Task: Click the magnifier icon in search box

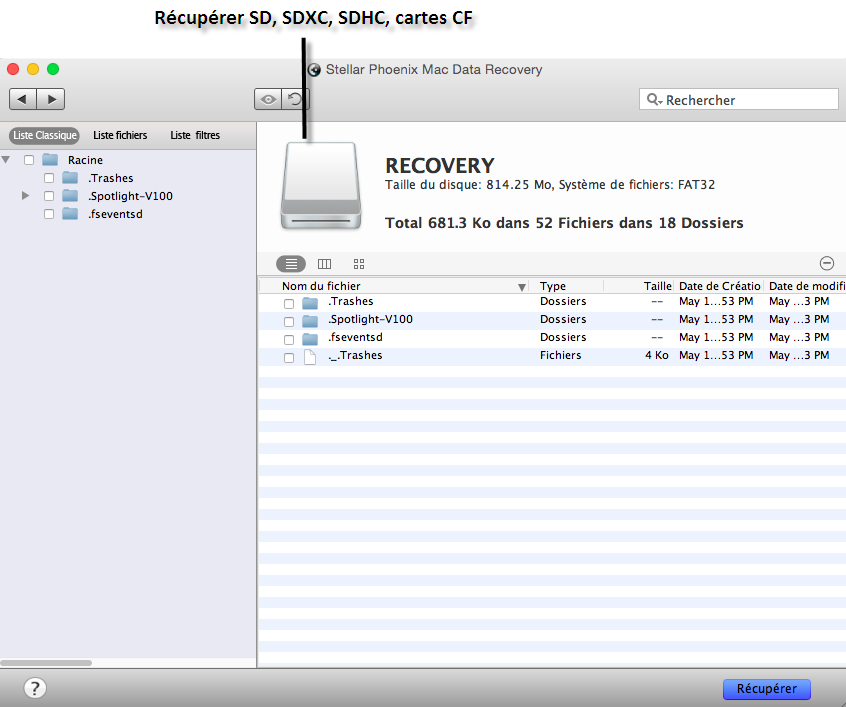Action: click(653, 99)
